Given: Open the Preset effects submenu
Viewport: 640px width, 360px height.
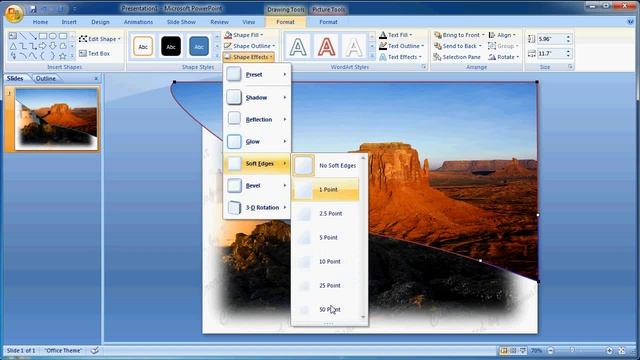Looking at the screenshot, I should 257,75.
